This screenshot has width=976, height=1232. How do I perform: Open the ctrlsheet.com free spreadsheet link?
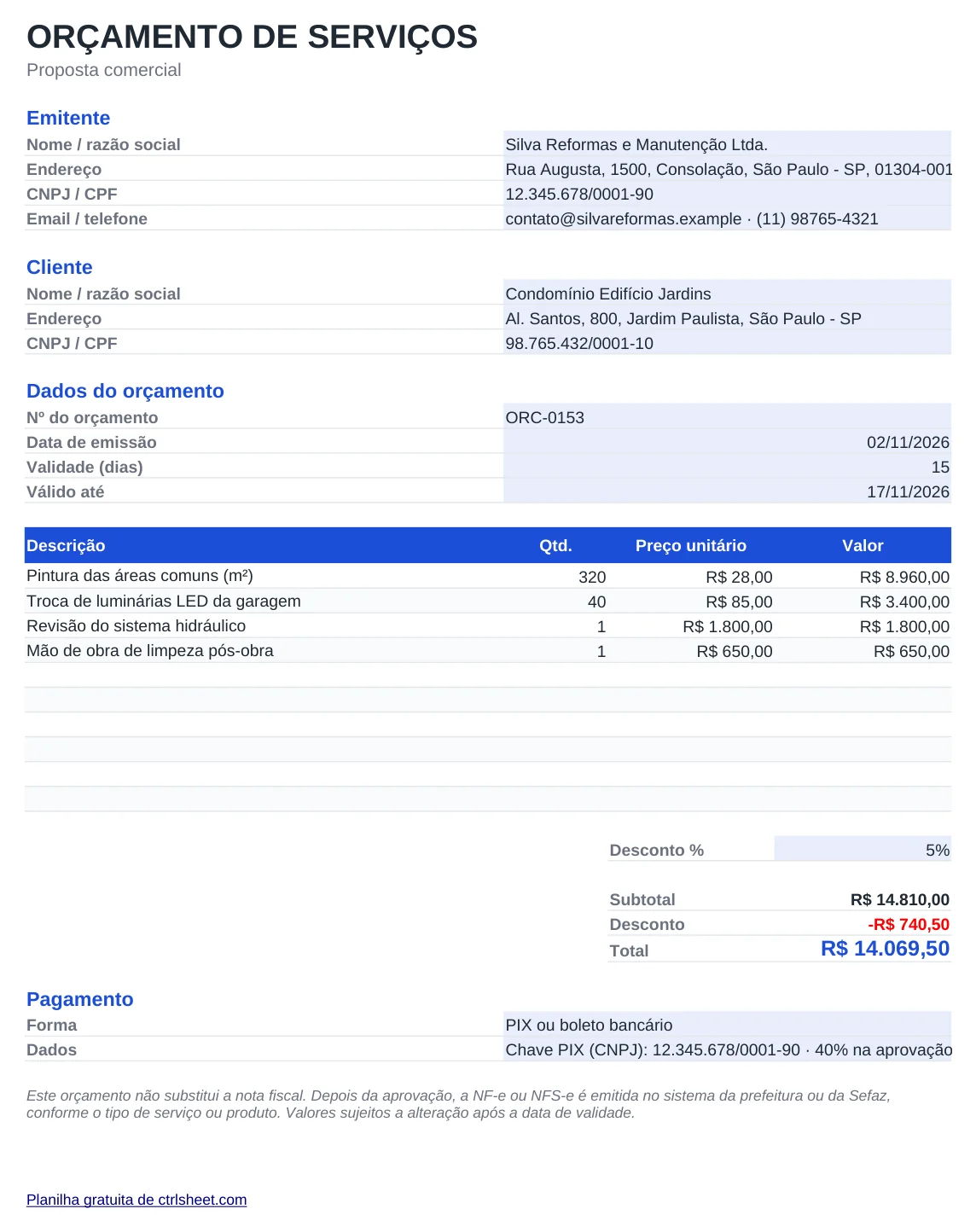pyautogui.click(x=137, y=1200)
